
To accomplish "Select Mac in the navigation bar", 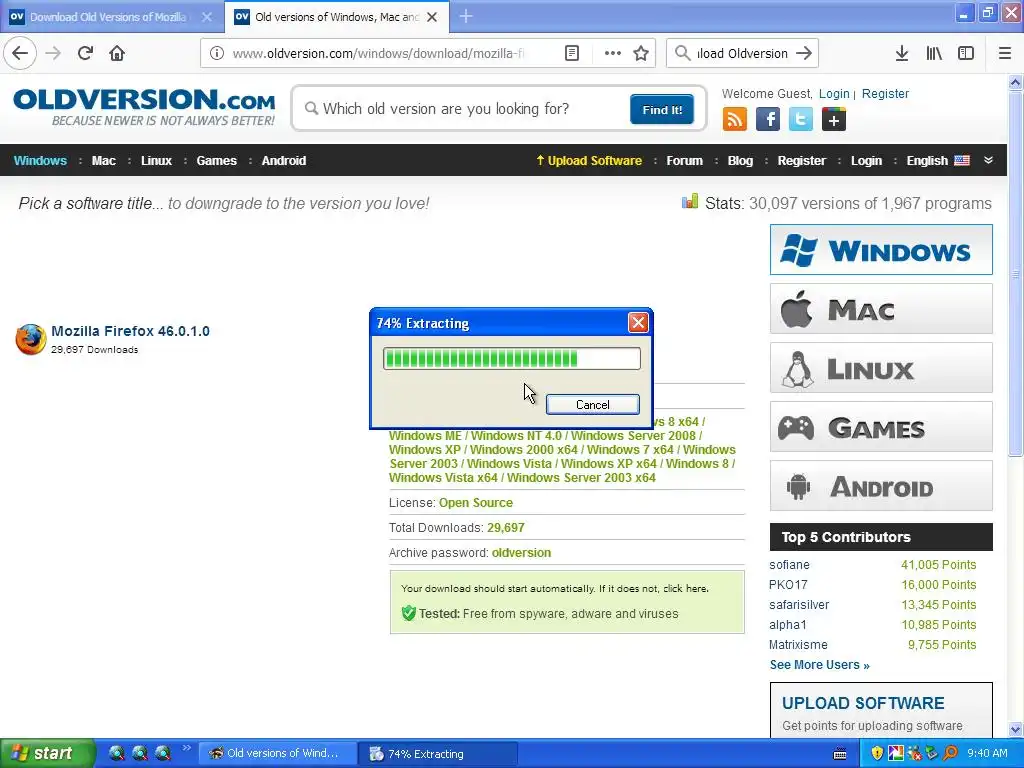I will 104,161.
